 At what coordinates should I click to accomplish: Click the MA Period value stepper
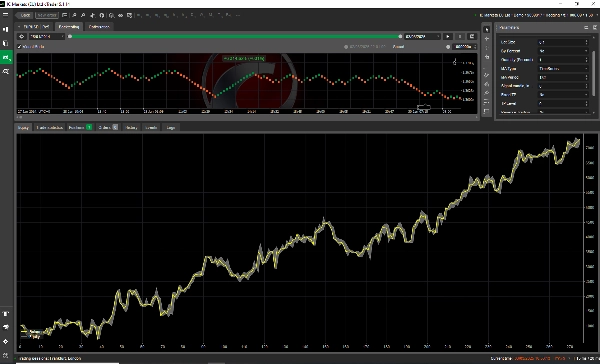pos(586,77)
